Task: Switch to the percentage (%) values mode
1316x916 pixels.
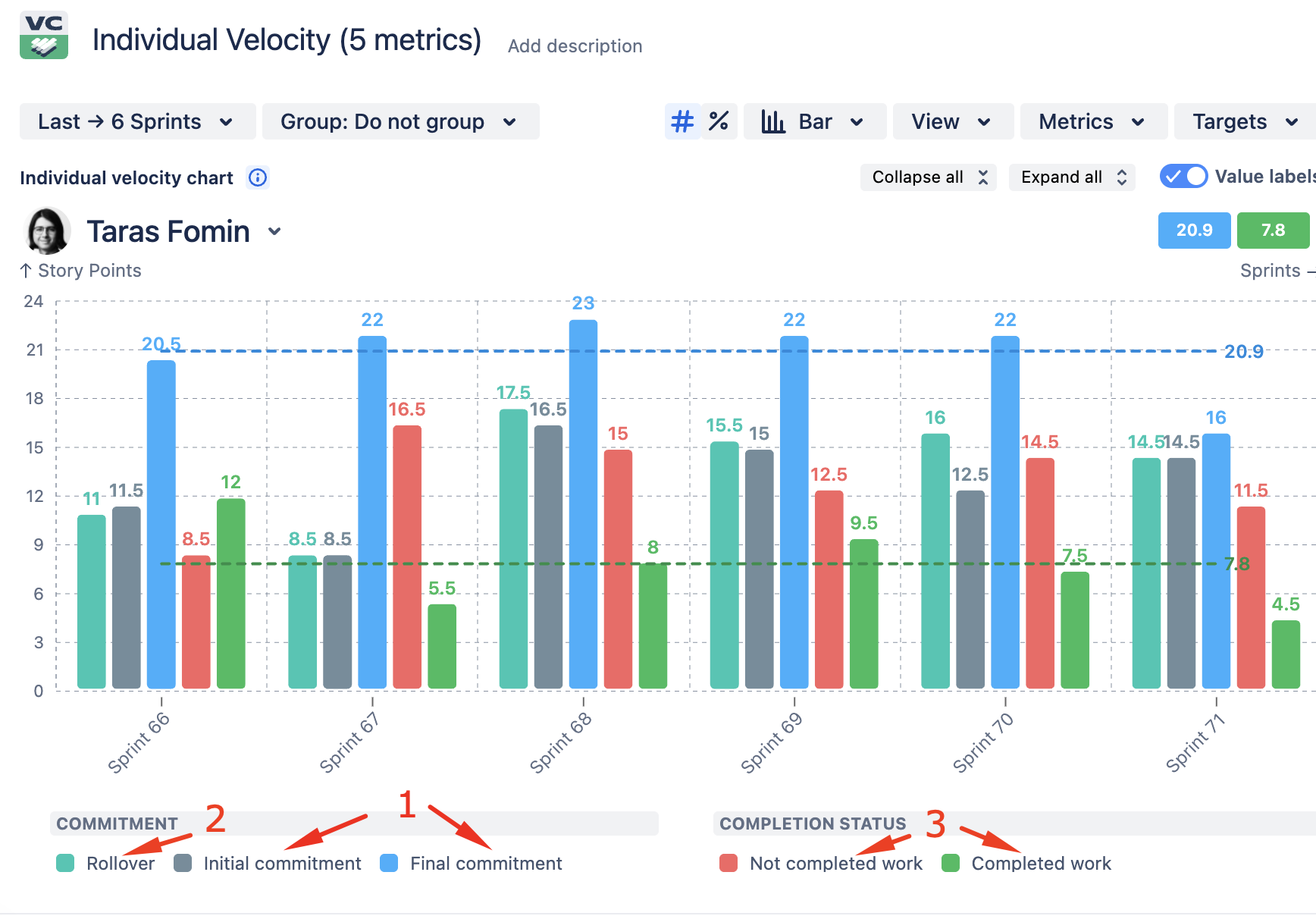Action: (x=719, y=121)
